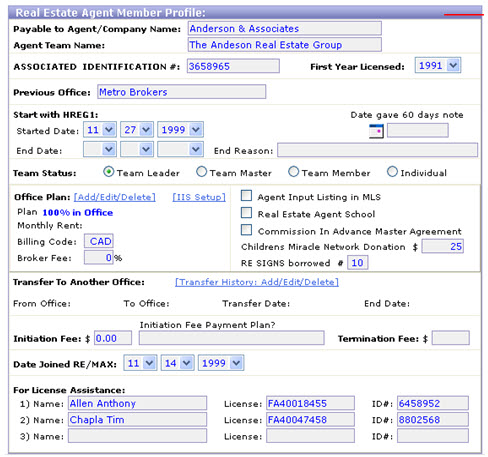Enable Real Estate Agent School checkbox
The image size is (488, 457).
[246, 213]
